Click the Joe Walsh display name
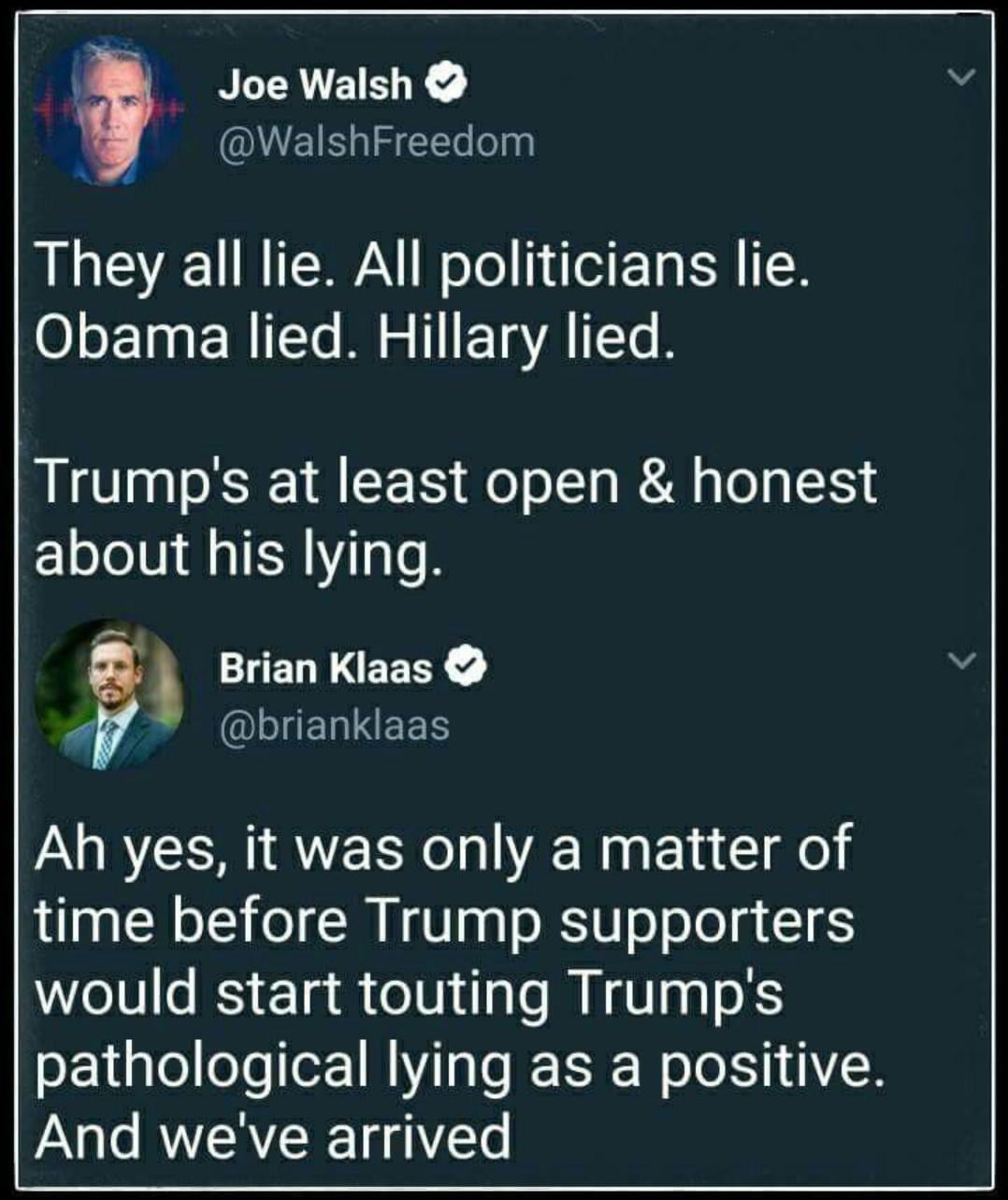 click(x=315, y=85)
